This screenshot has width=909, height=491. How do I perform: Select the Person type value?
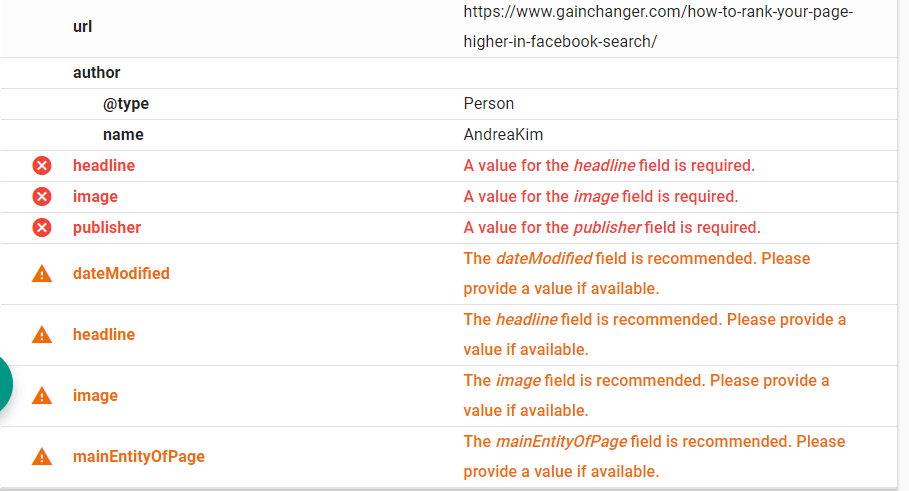point(489,104)
